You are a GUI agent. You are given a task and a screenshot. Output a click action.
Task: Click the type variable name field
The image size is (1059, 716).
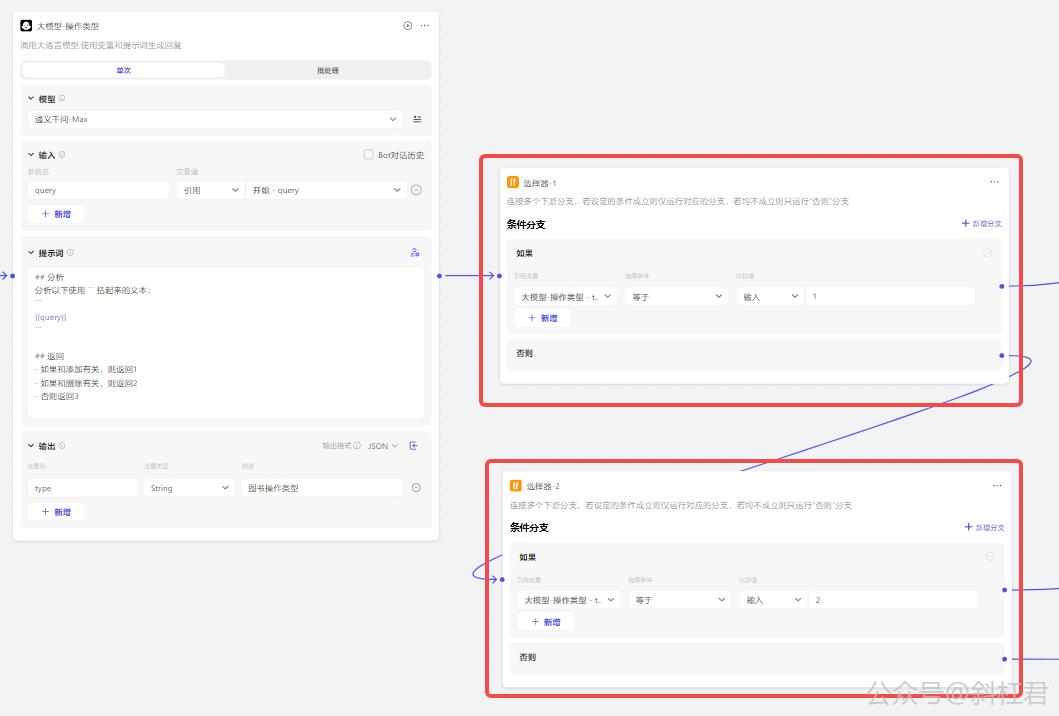point(82,488)
